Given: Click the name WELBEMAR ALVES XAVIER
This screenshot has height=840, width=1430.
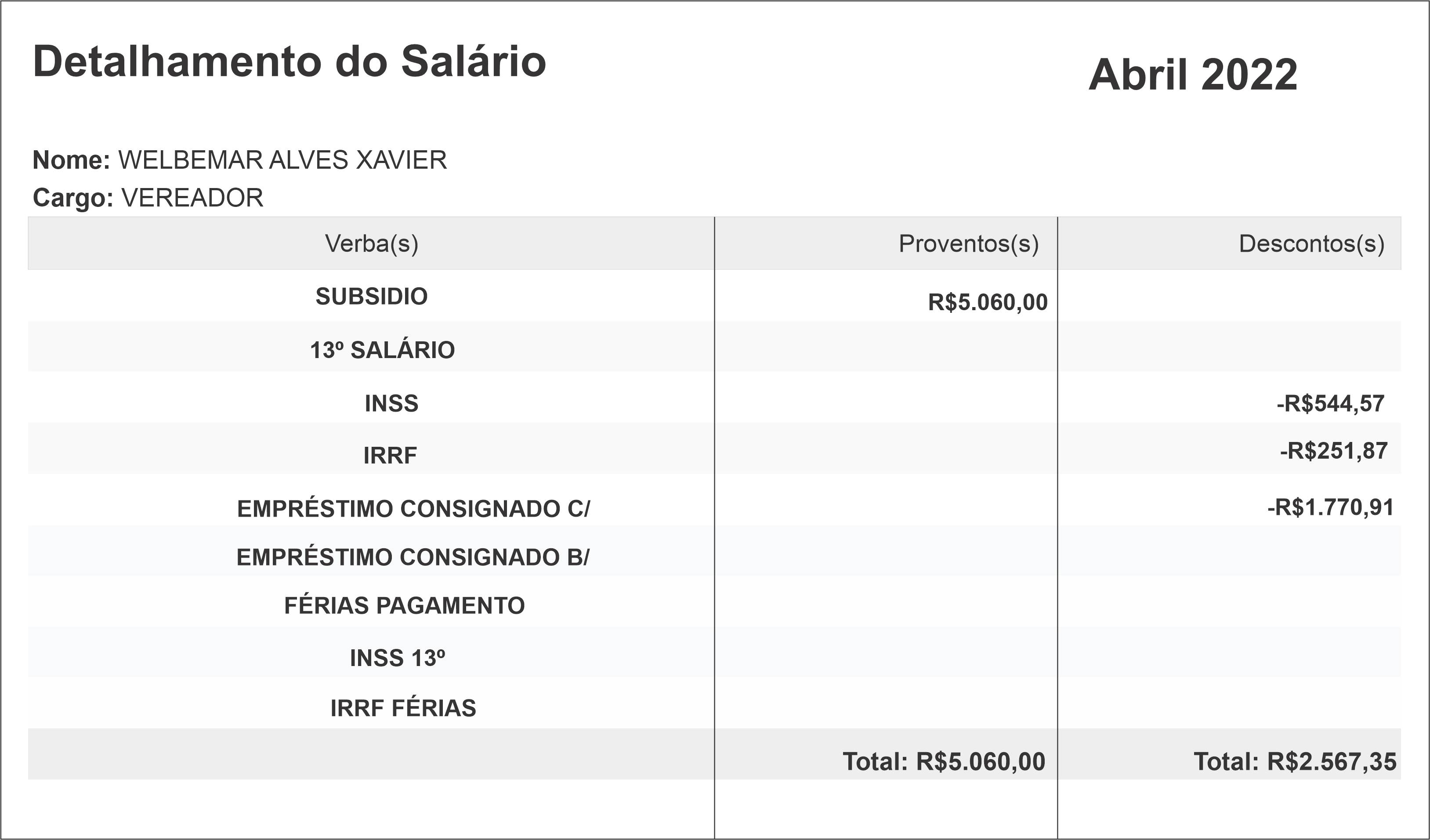Looking at the screenshot, I should (x=282, y=160).
